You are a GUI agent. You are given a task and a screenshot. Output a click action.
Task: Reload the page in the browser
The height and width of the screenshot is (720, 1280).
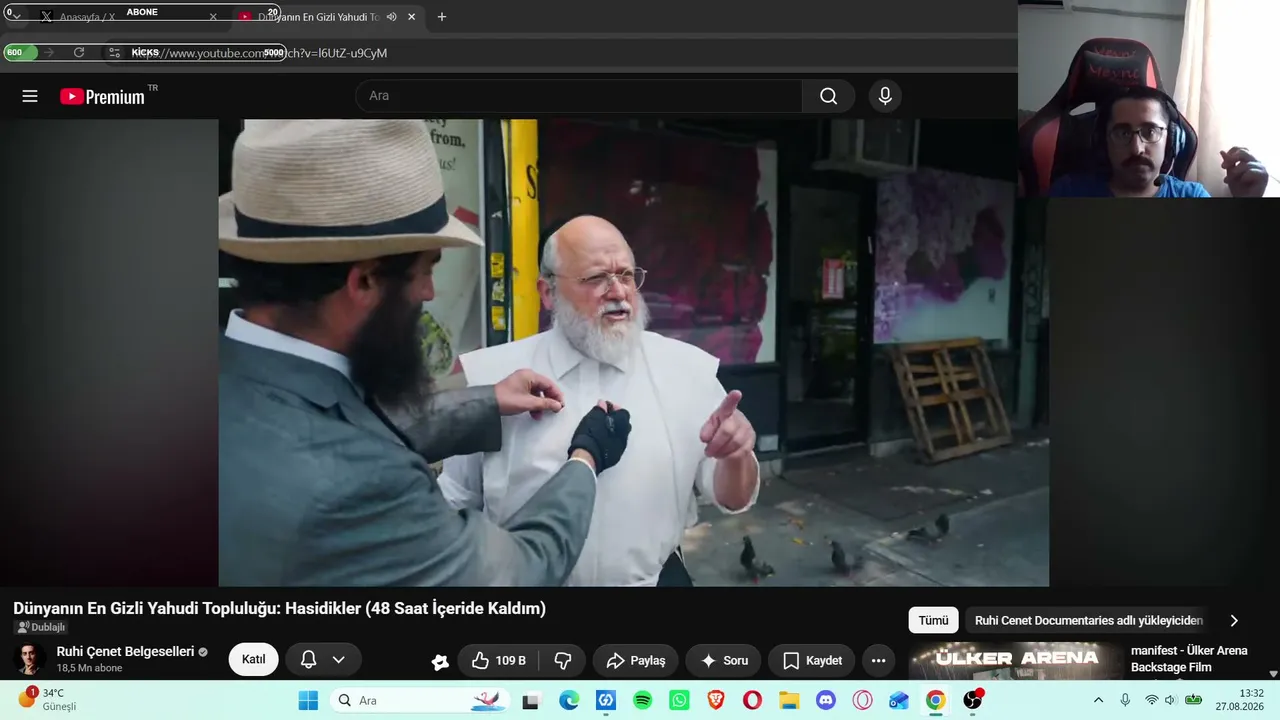79,52
